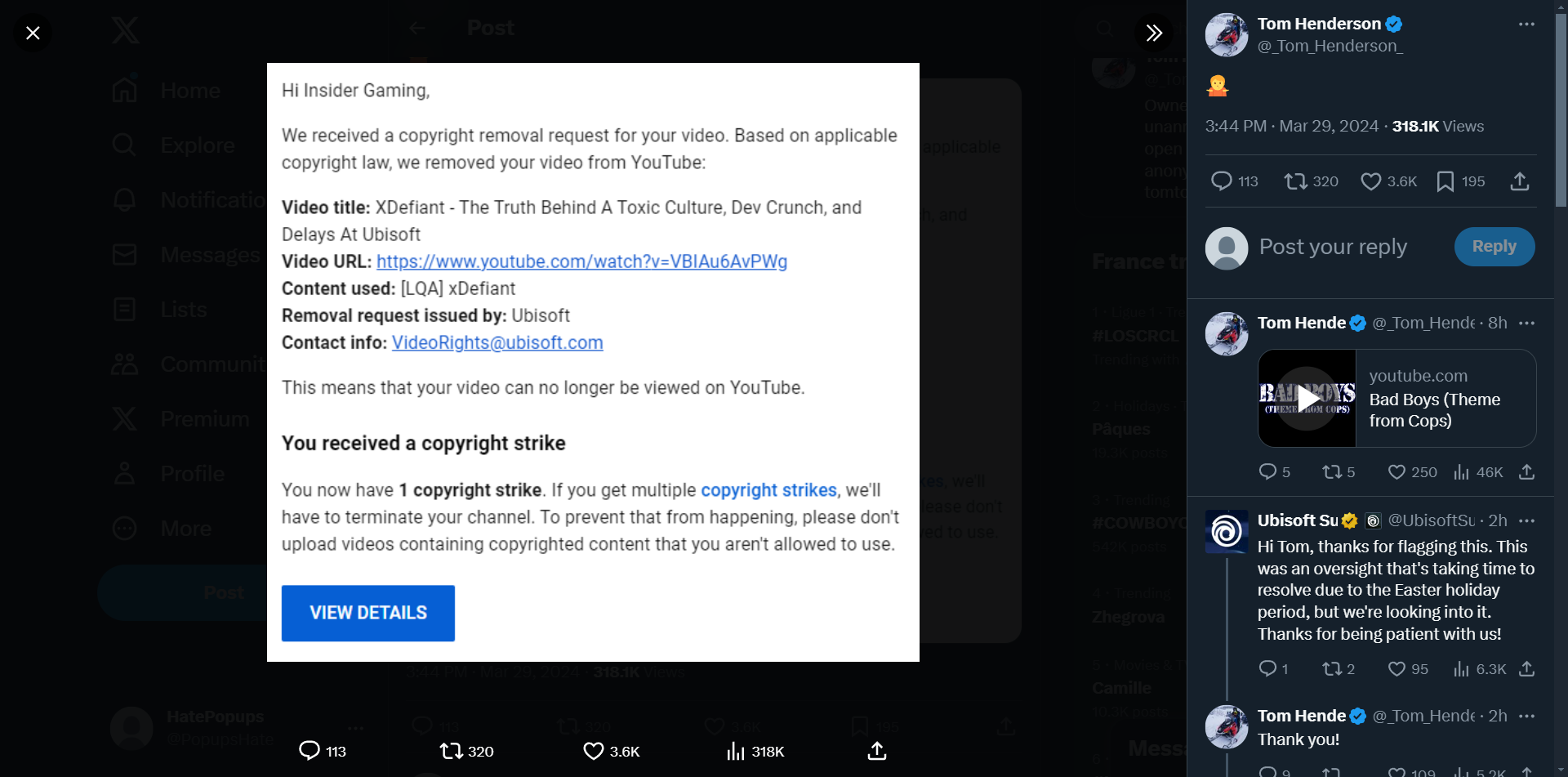Open the copyright strikes hyperlink
The height and width of the screenshot is (777, 1568).
coord(768,490)
